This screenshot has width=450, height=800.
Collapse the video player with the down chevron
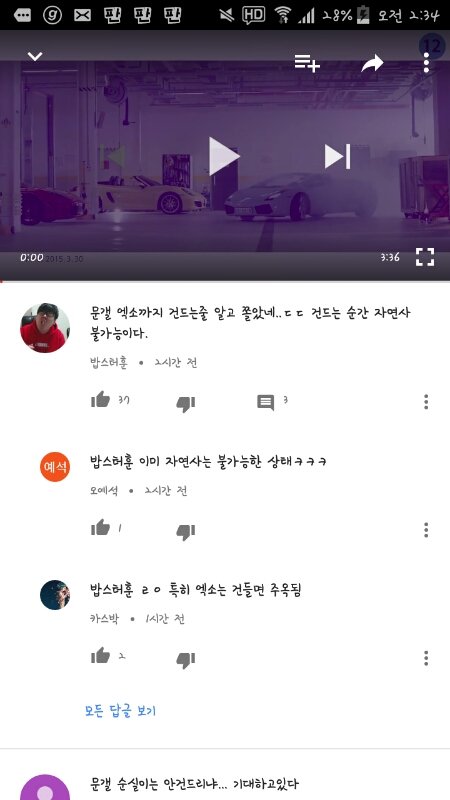35,56
